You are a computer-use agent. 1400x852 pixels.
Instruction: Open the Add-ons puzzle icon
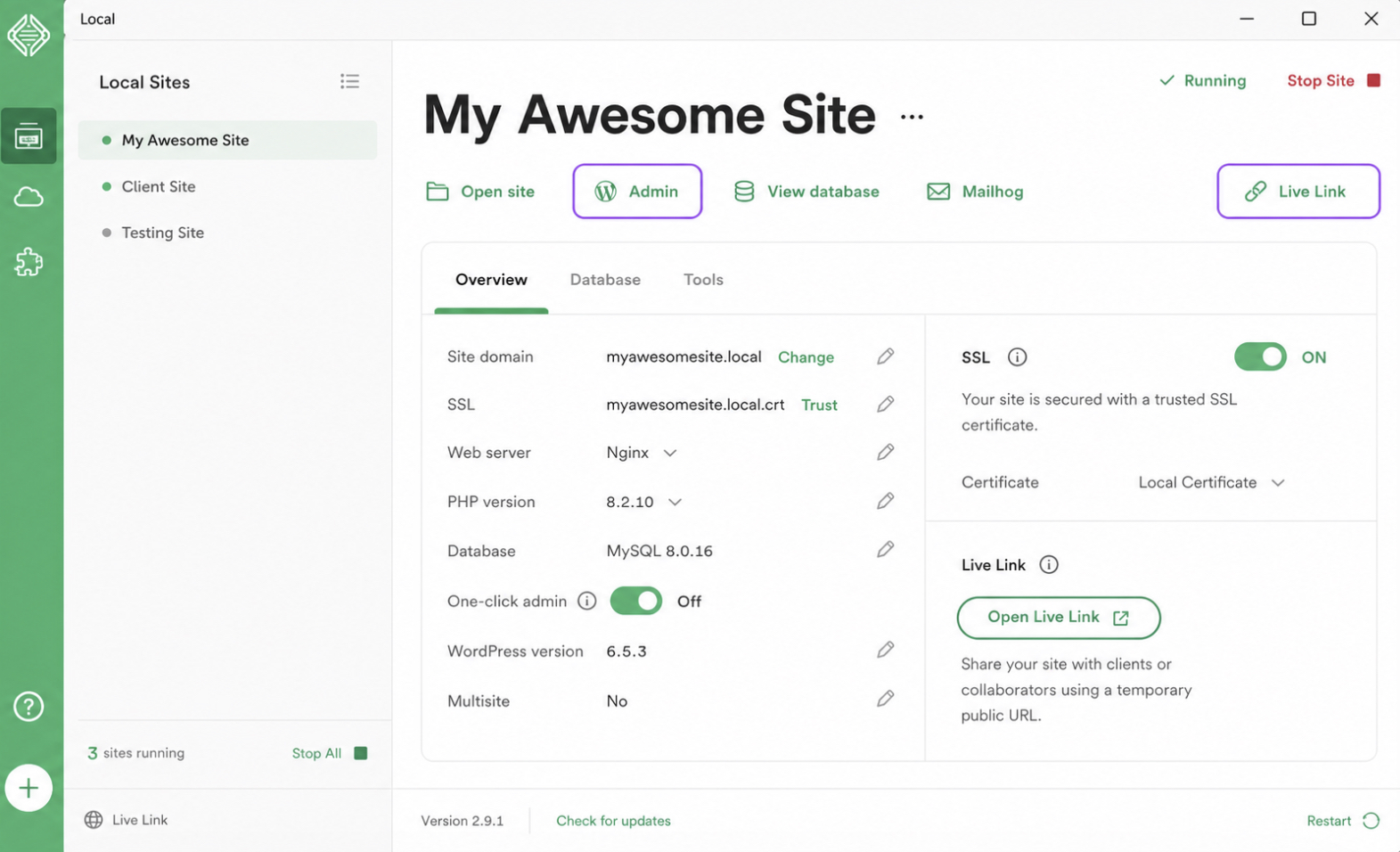point(29,262)
